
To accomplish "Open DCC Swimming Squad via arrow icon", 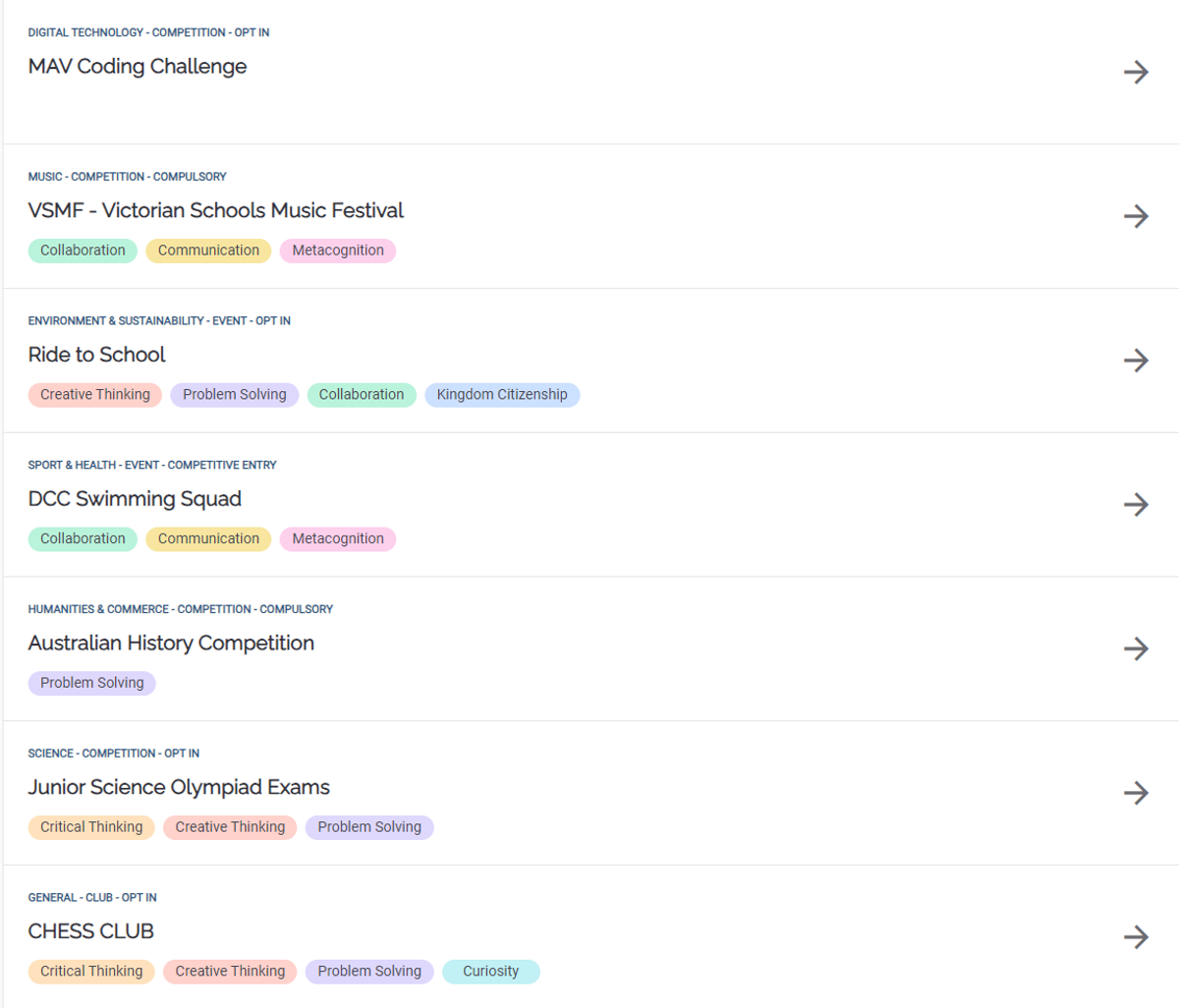I will 1136,505.
